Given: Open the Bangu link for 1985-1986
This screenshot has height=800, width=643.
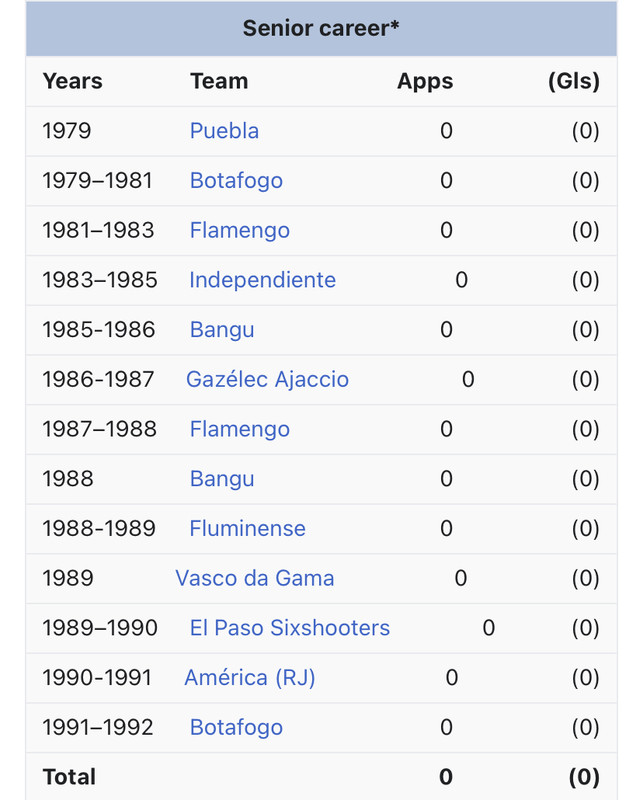Looking at the screenshot, I should click(221, 330).
